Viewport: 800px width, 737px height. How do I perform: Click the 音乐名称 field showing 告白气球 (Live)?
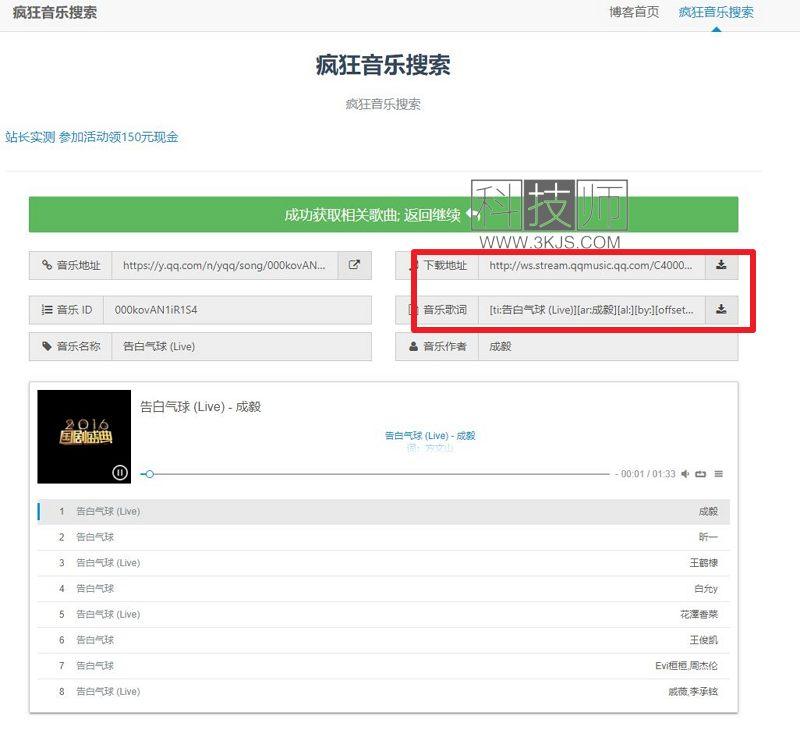[x=241, y=346]
